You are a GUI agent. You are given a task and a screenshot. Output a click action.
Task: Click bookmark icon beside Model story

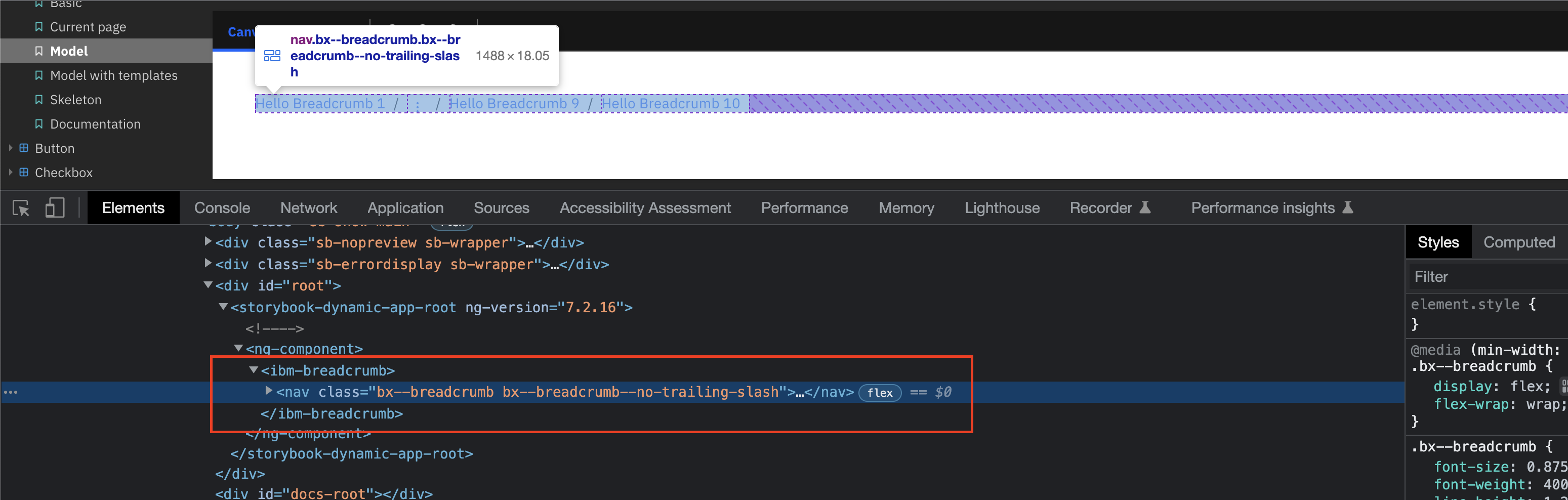click(x=39, y=51)
